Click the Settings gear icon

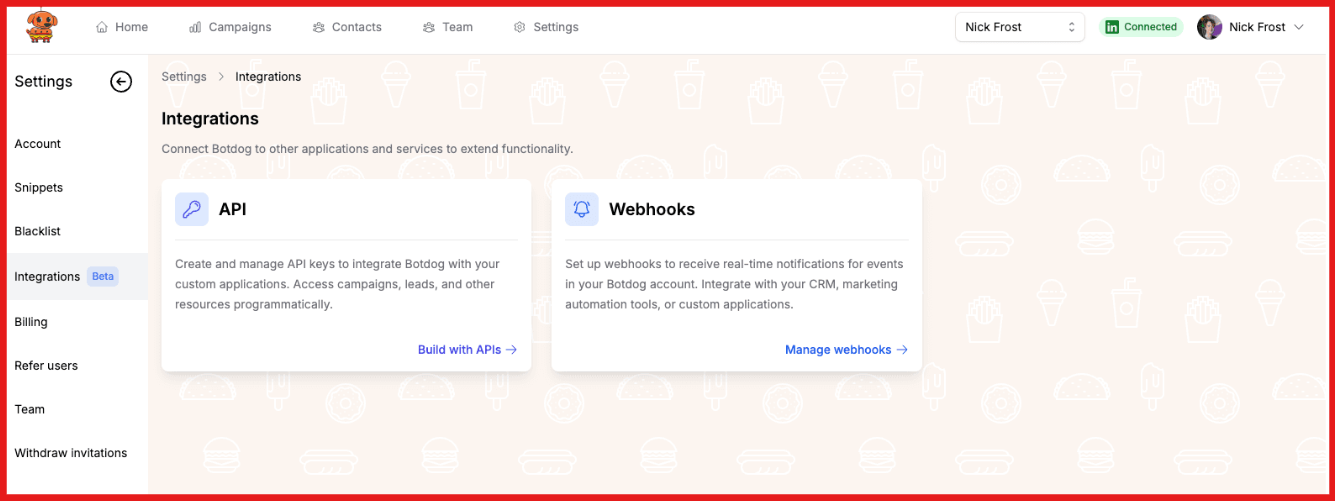[520, 27]
